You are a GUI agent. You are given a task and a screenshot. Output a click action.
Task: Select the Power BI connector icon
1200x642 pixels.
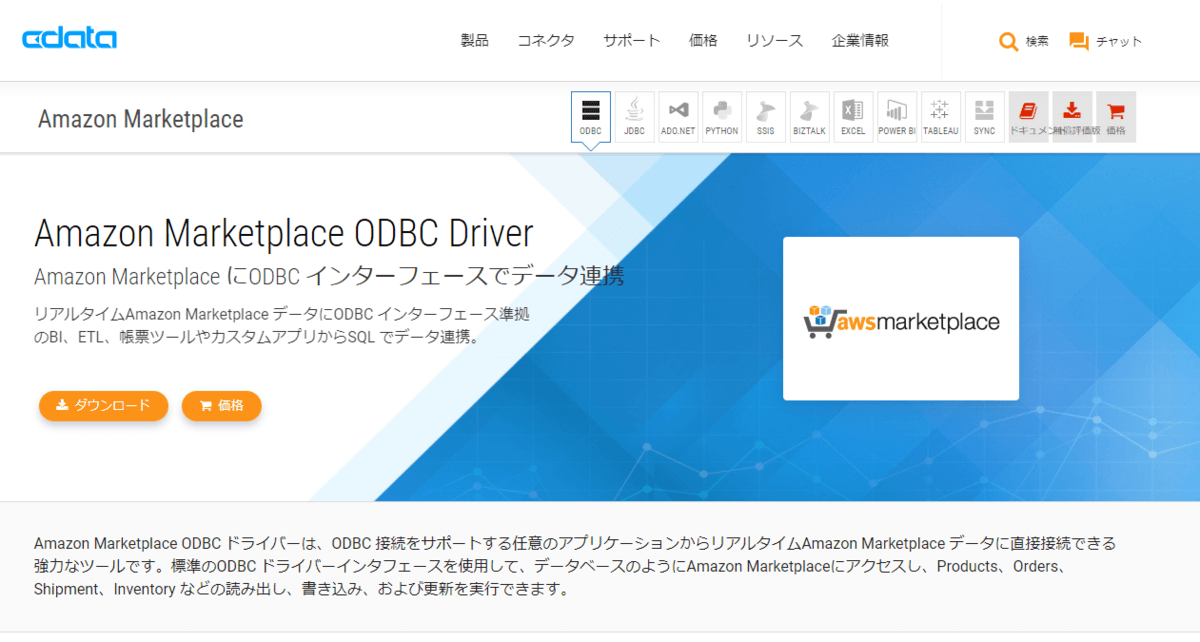[x=897, y=117]
